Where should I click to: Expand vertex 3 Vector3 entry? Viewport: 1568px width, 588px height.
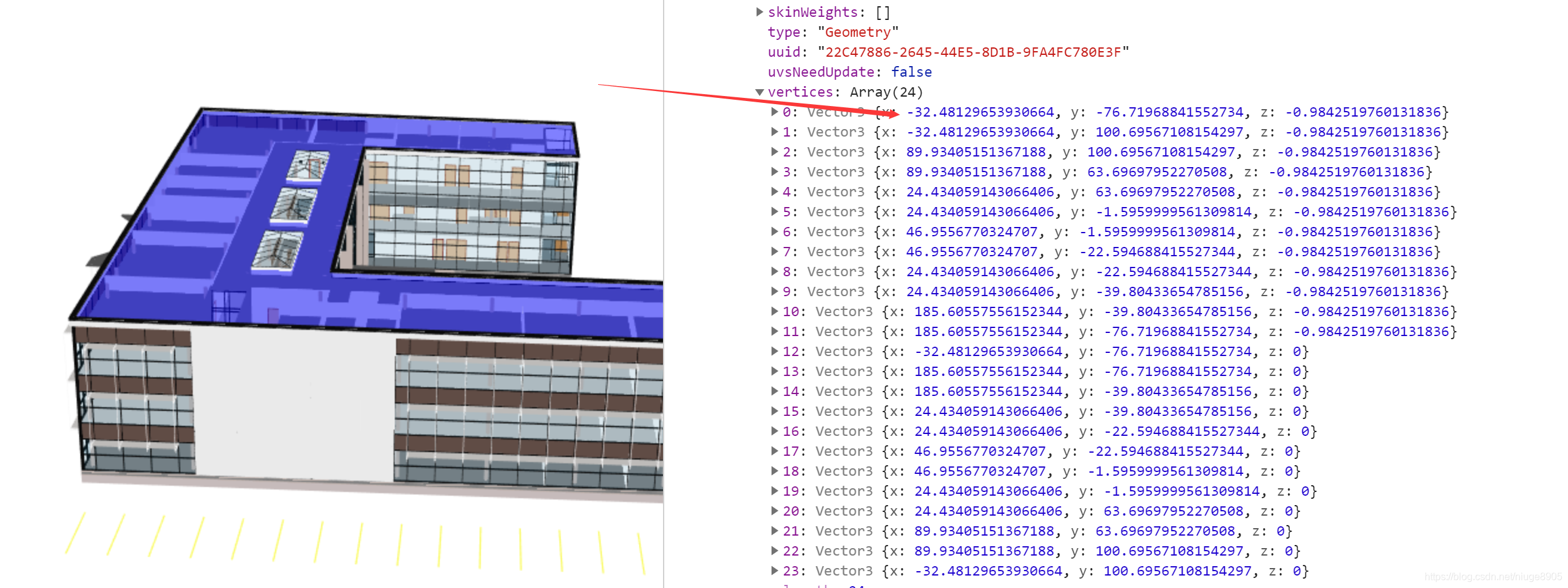click(x=775, y=172)
